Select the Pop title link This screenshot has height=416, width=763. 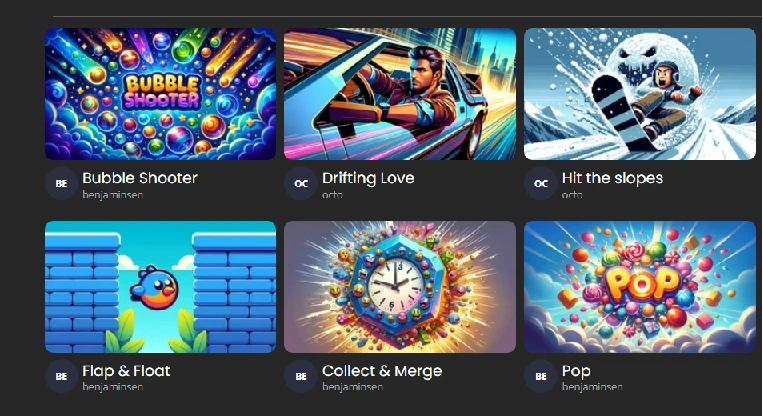click(x=576, y=371)
